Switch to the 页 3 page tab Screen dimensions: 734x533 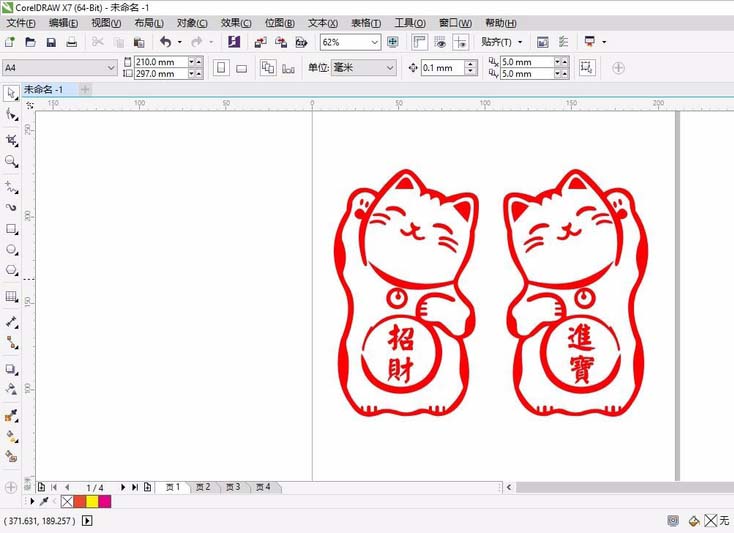(x=232, y=487)
